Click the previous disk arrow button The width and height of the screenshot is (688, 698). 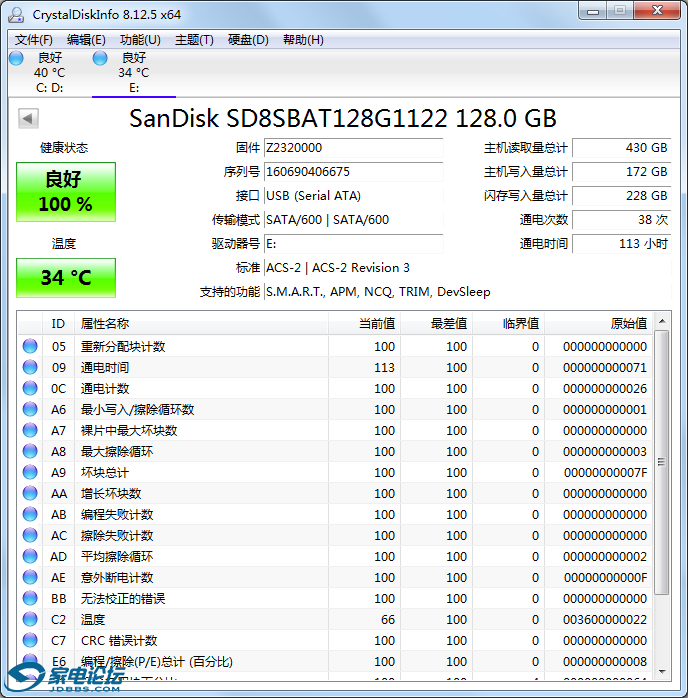click(28, 118)
